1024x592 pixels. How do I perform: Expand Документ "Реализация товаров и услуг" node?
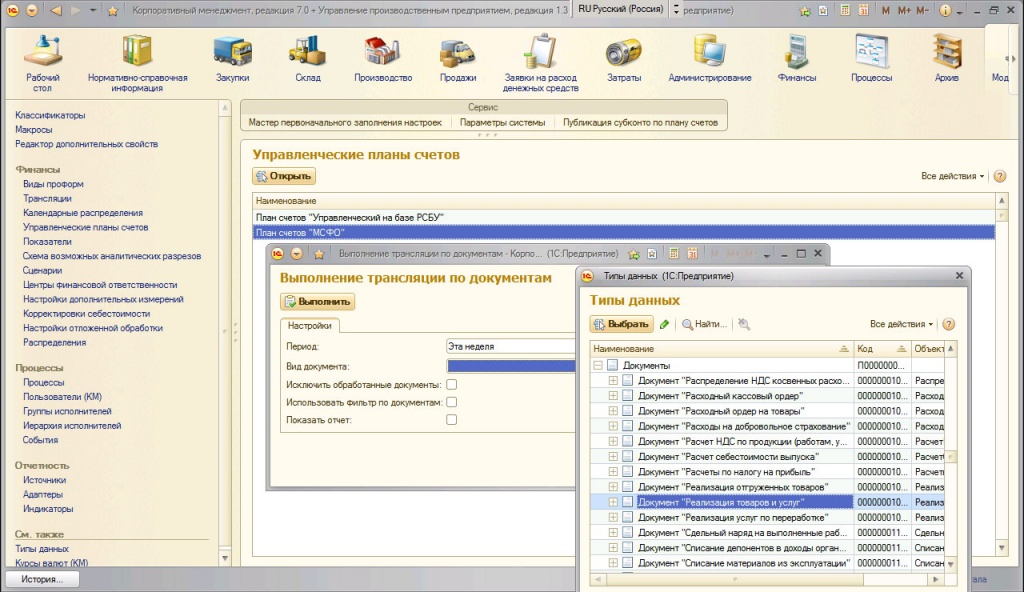pos(613,502)
